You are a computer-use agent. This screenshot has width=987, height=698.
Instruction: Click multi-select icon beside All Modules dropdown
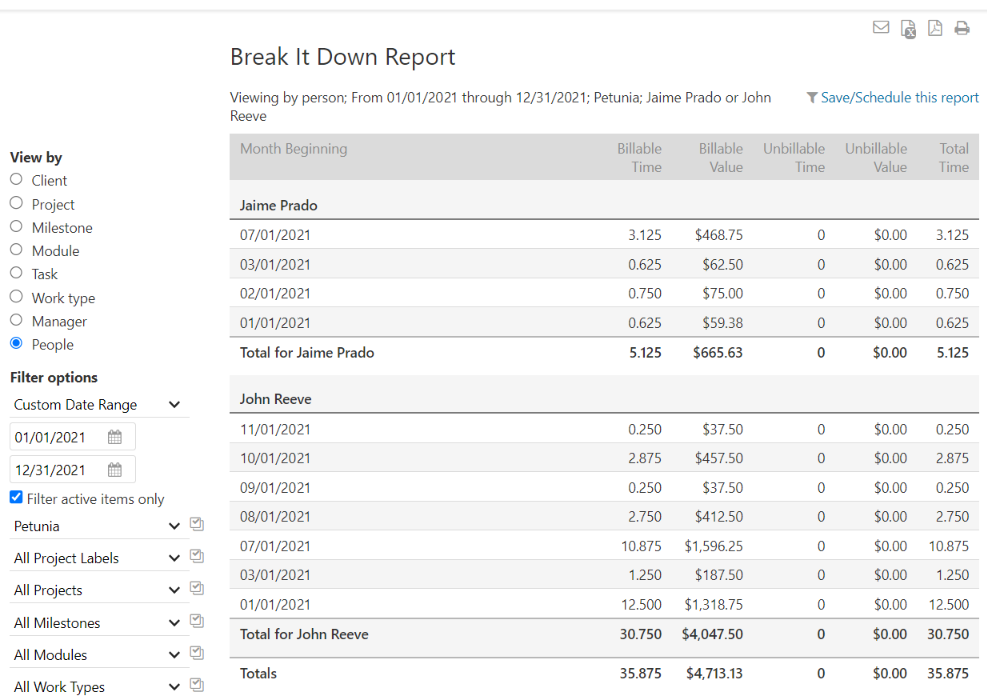point(197,653)
